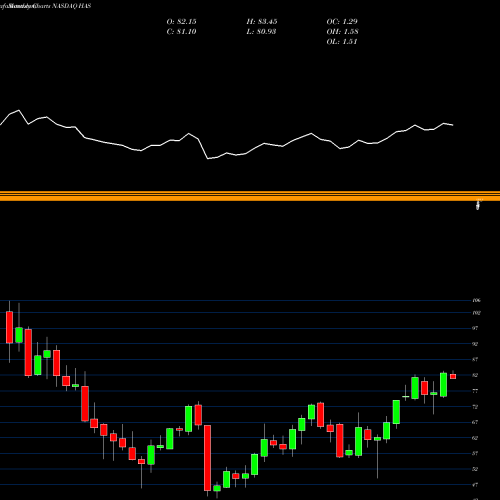Image resolution: width=500 pixels, height=500 pixels.
Task: Click the 72 price axis label
Action: point(475,407)
